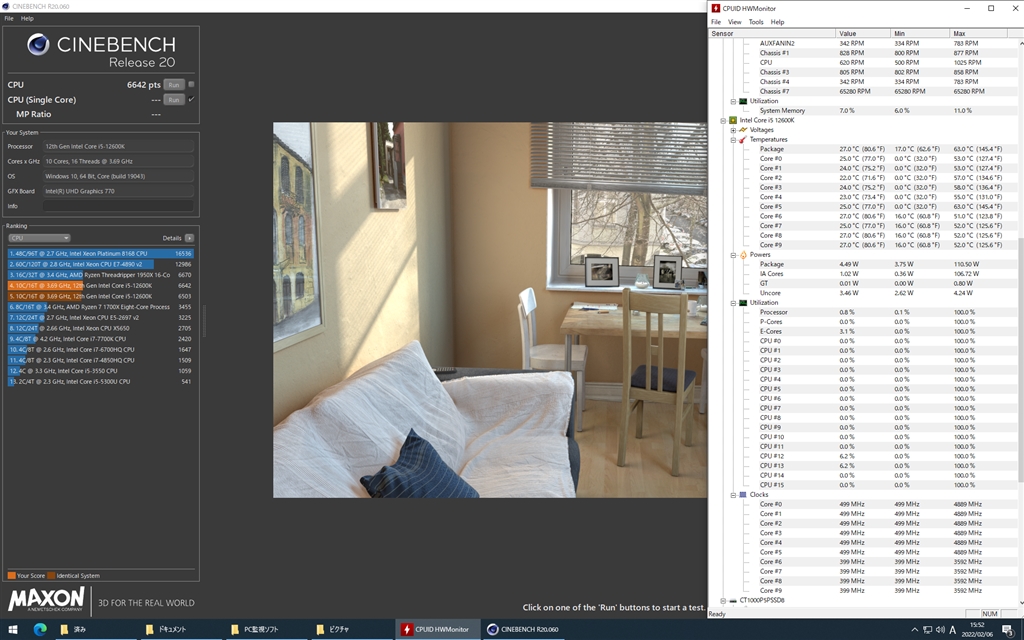Image resolution: width=1024 pixels, height=640 pixels.
Task: Collapse the Utilization node containing System Memory
Action: (x=733, y=101)
